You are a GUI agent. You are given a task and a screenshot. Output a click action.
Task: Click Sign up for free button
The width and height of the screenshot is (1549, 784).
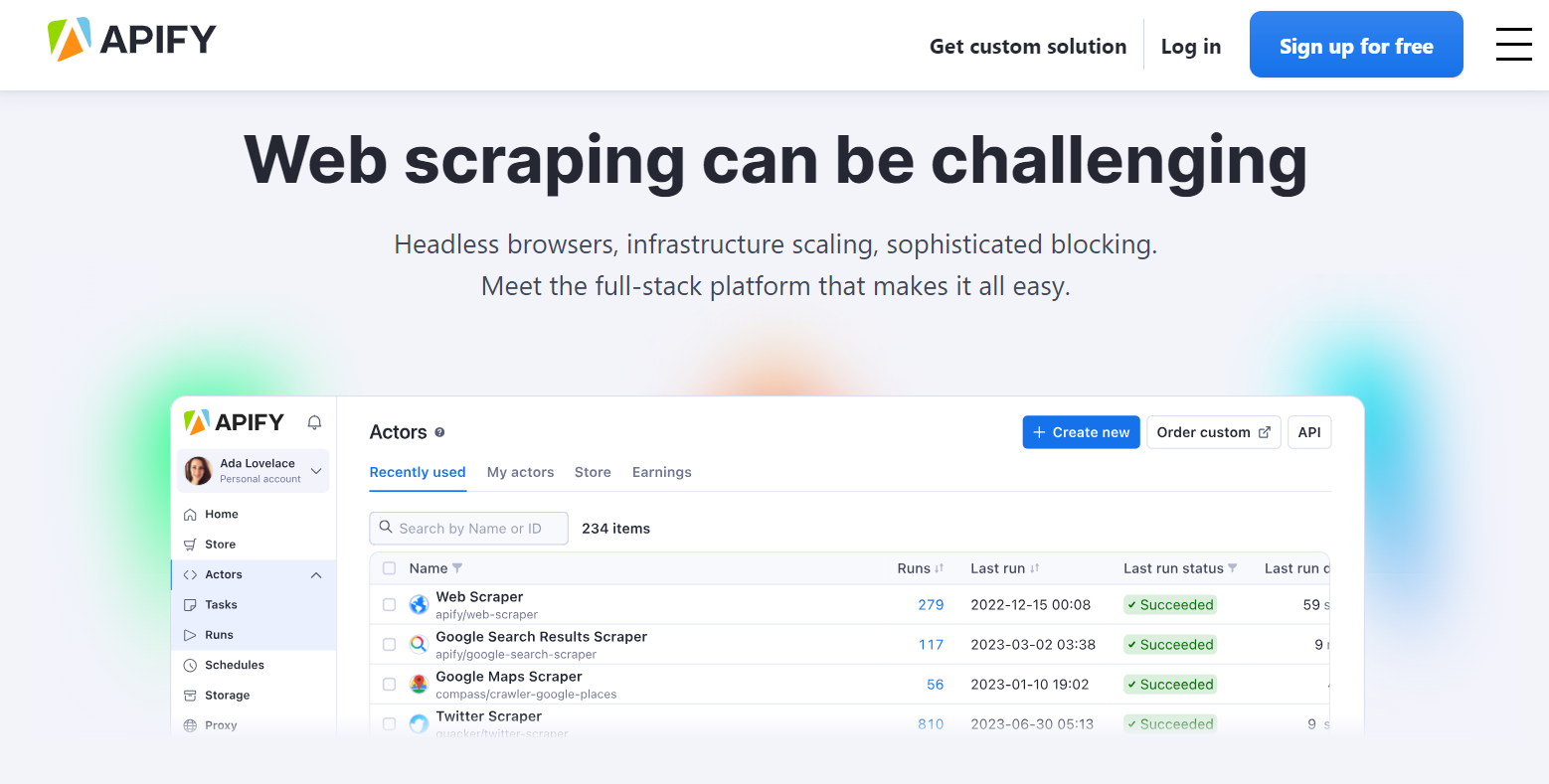pyautogui.click(x=1356, y=45)
